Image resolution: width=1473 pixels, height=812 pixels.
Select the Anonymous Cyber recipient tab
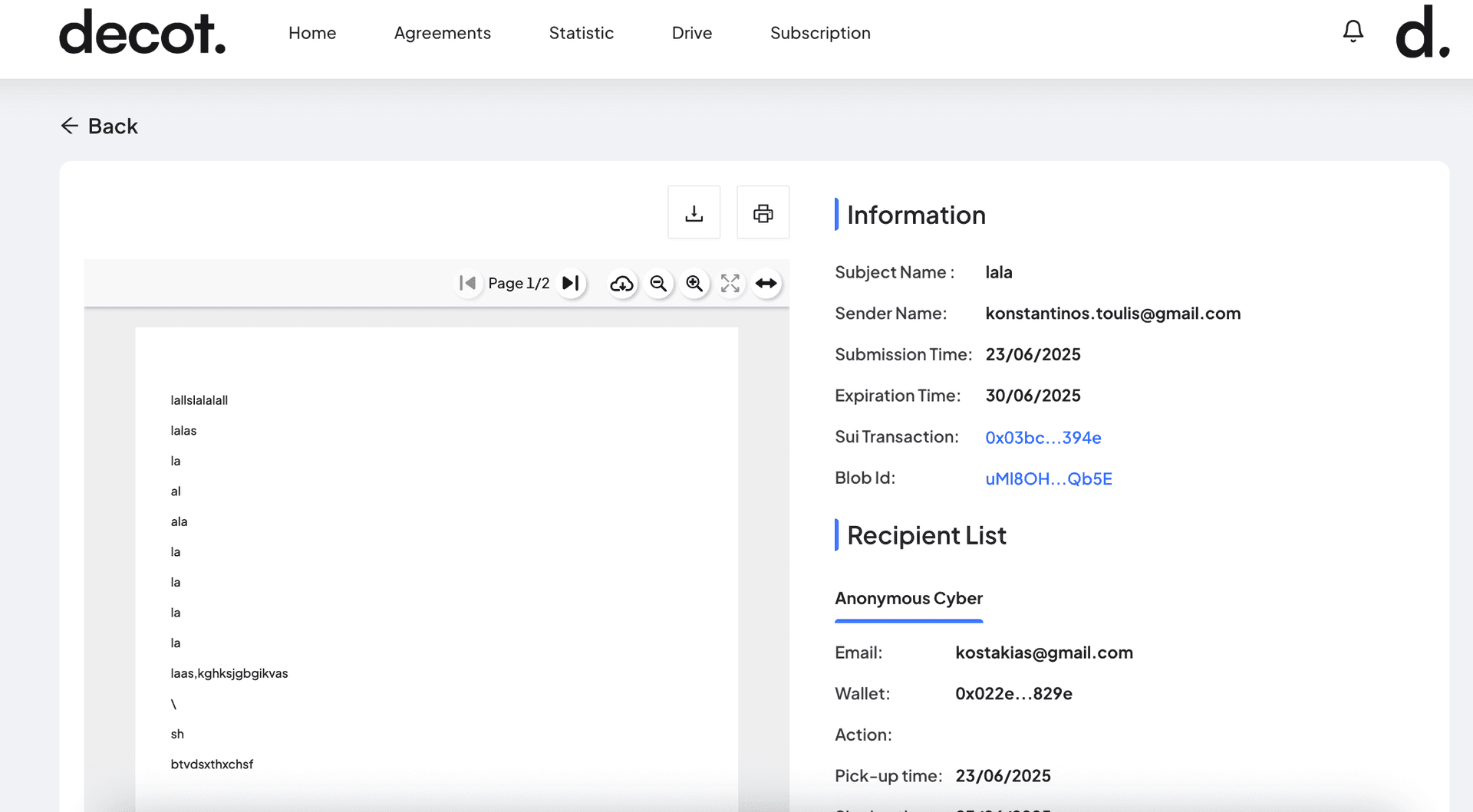[909, 599]
